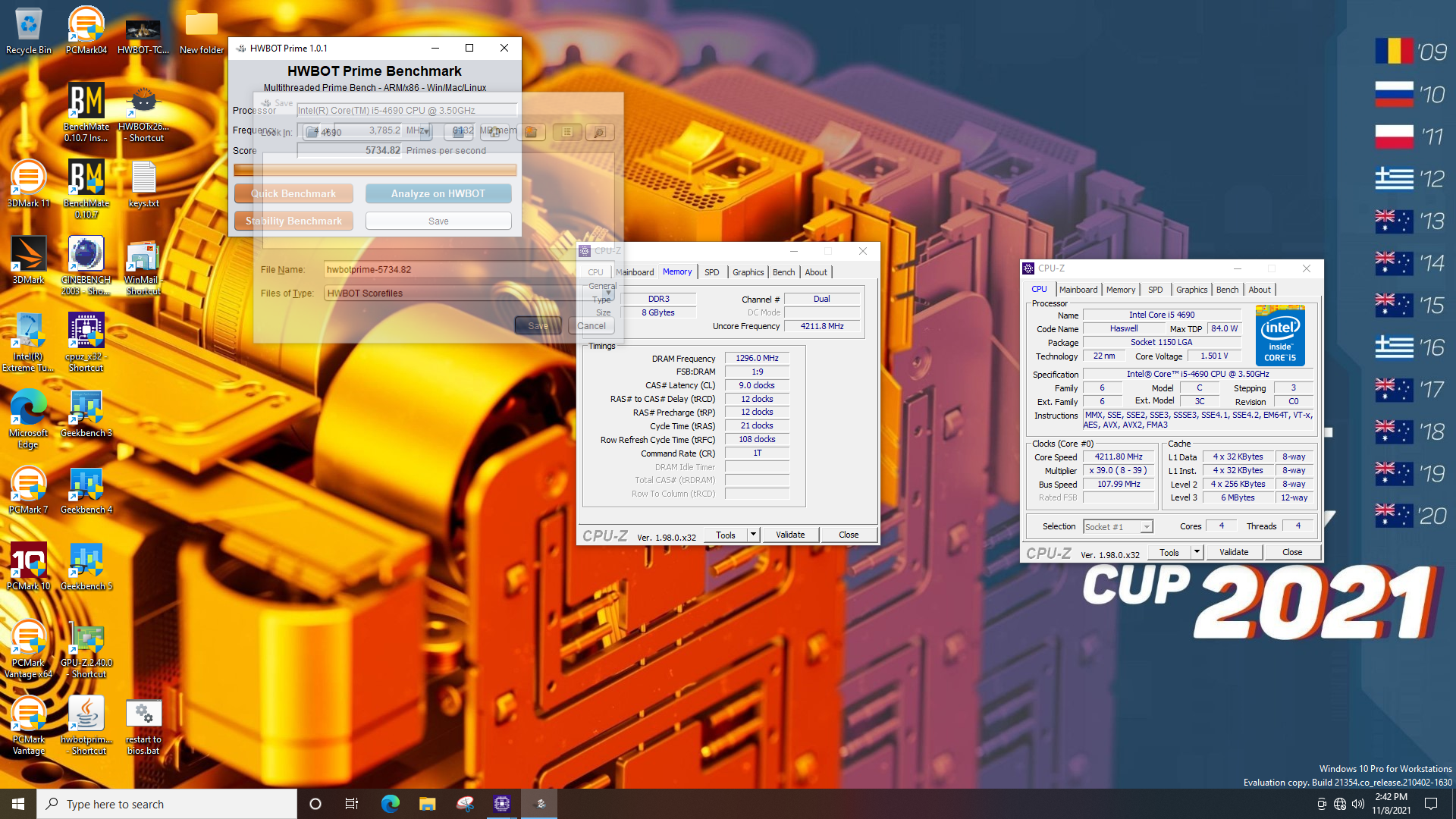The height and width of the screenshot is (819, 1456).
Task: Switch Save dialog to Details view
Action: coord(599,132)
